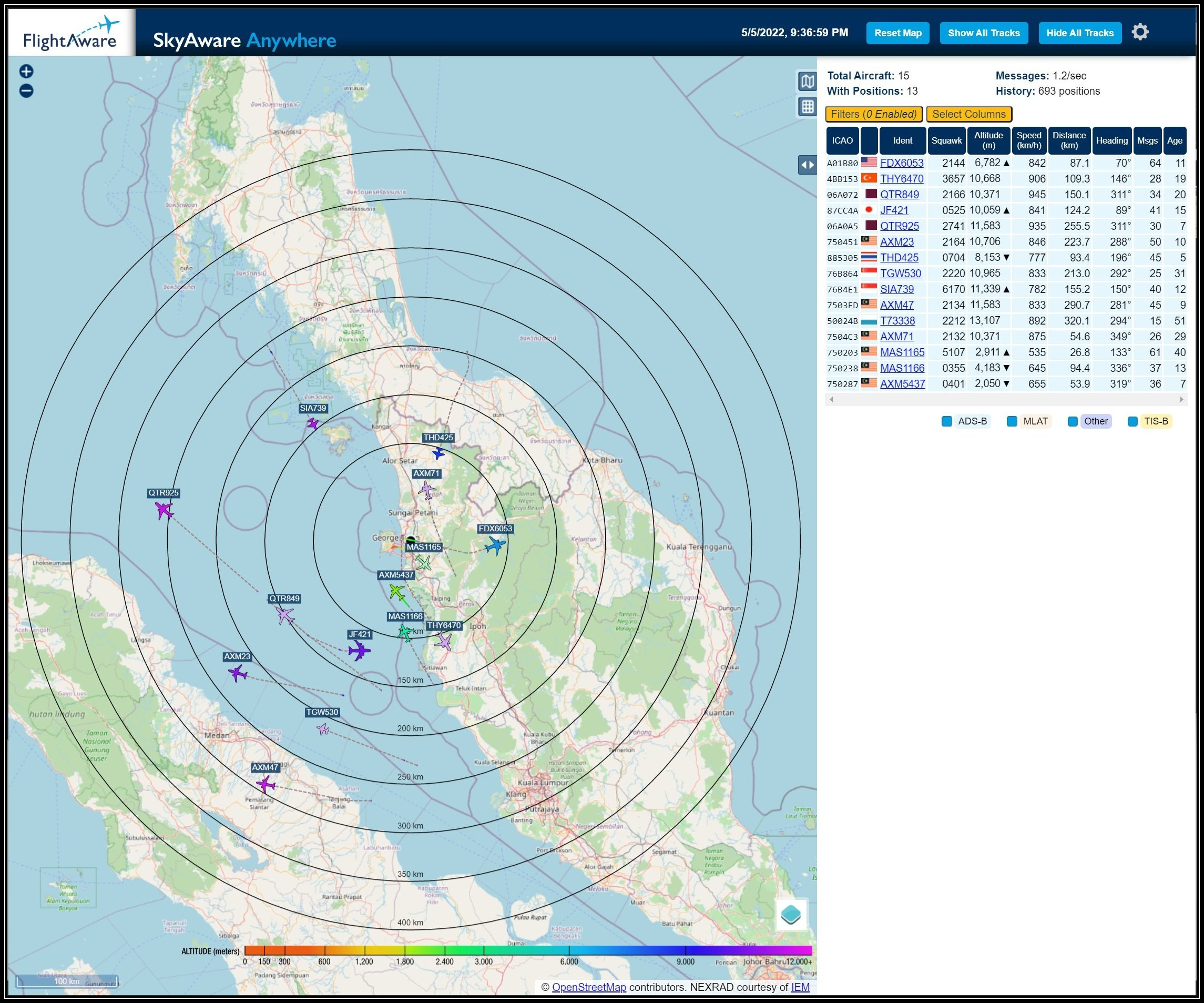Sort table by Altitude column header
The height and width of the screenshot is (1003, 1204).
point(988,140)
